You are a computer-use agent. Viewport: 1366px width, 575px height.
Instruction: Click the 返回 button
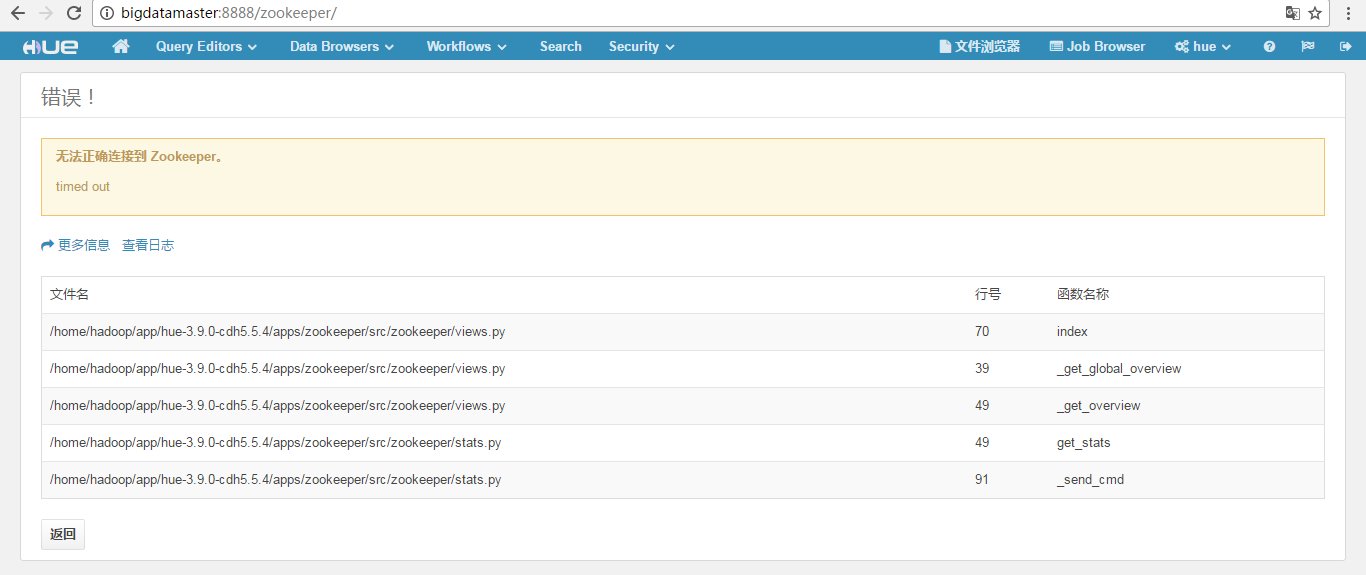[63, 534]
